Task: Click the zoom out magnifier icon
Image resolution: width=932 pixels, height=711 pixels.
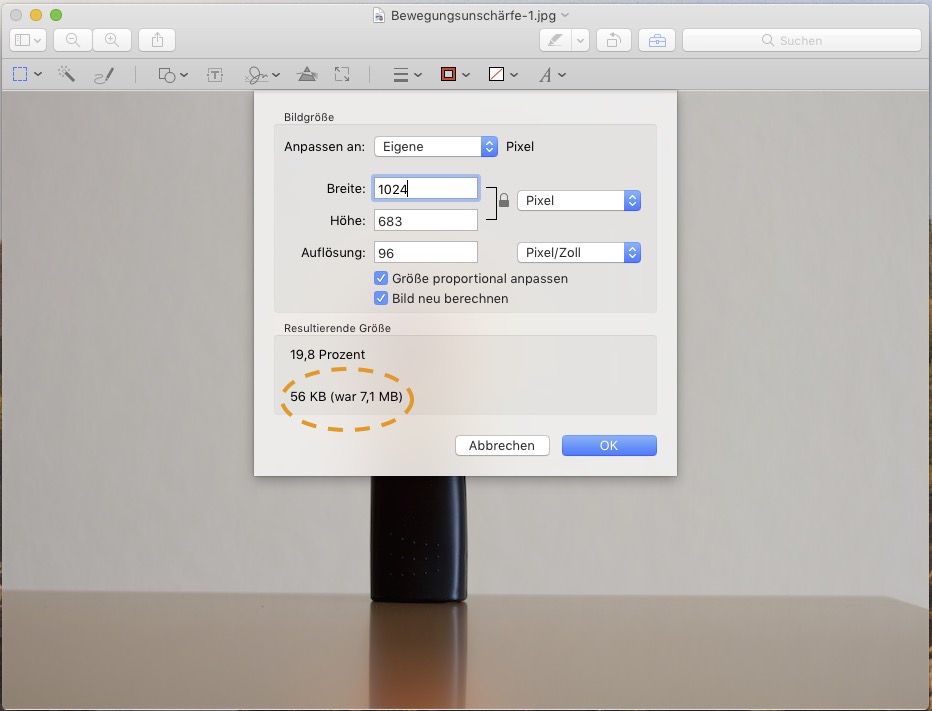Action: click(x=73, y=40)
